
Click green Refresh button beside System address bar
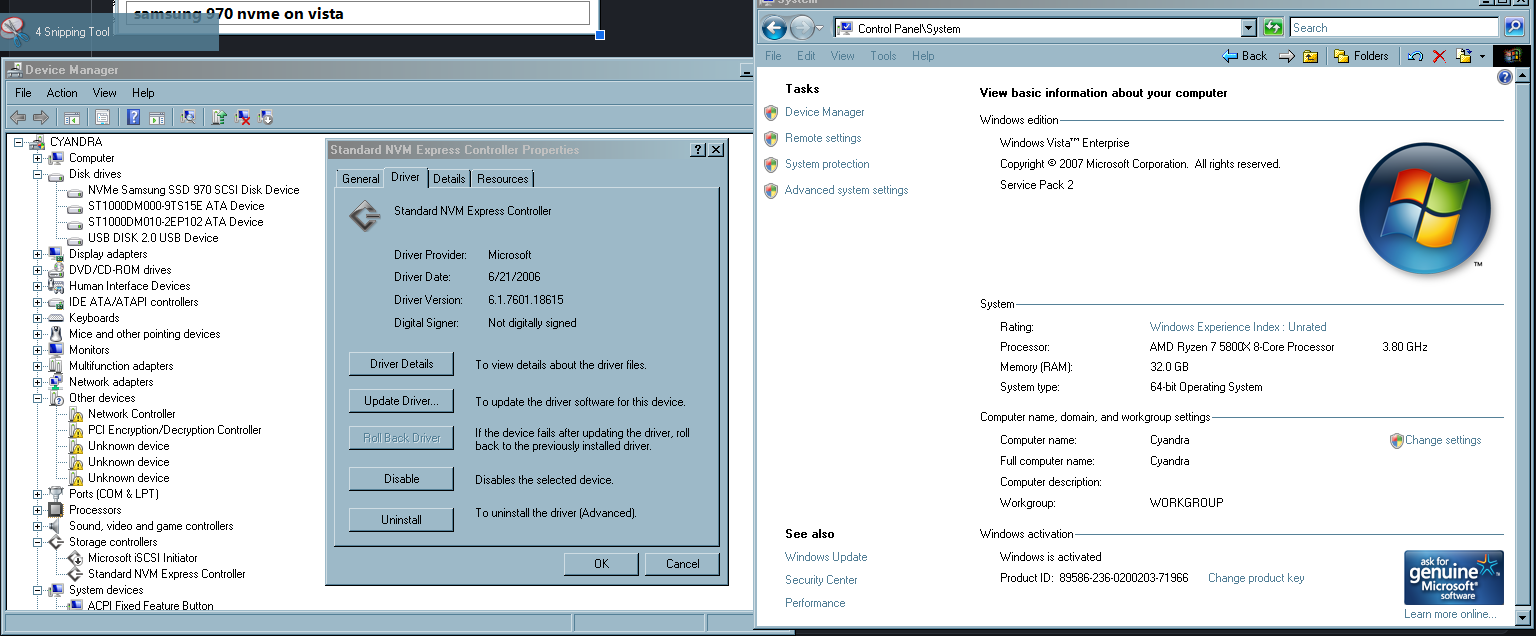click(x=1273, y=28)
